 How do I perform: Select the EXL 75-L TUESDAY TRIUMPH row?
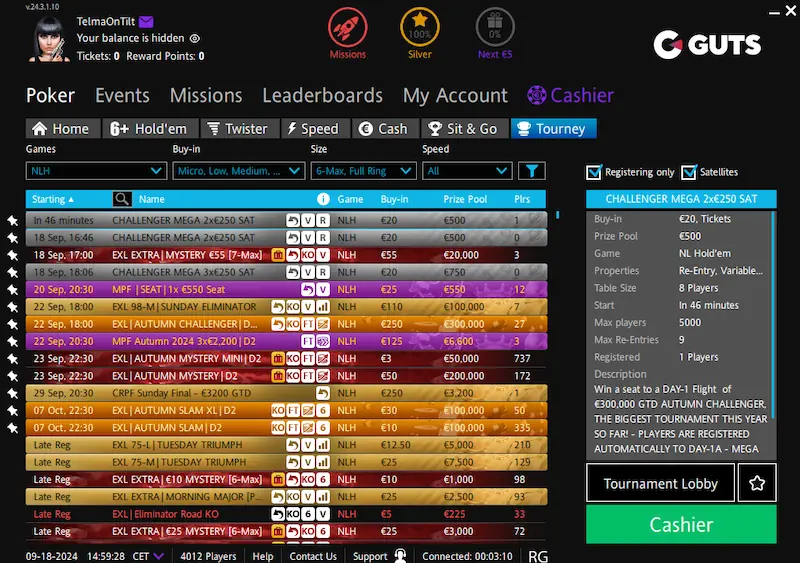[x=286, y=445]
